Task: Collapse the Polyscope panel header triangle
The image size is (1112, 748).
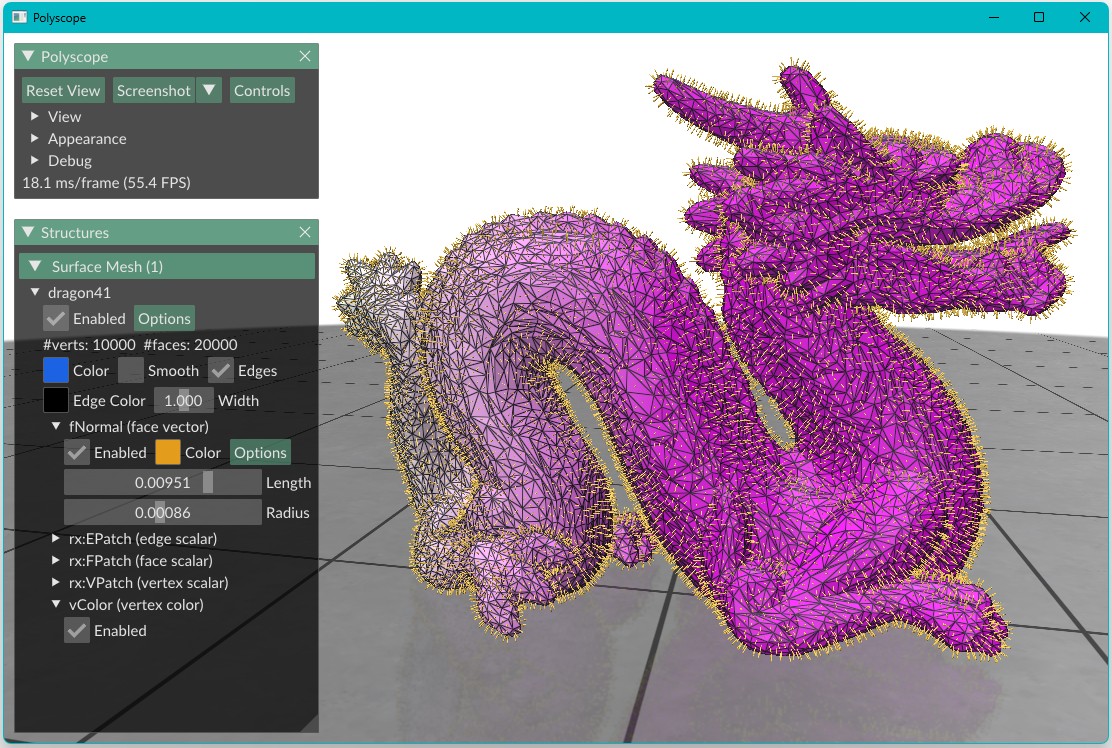Action: coord(28,56)
